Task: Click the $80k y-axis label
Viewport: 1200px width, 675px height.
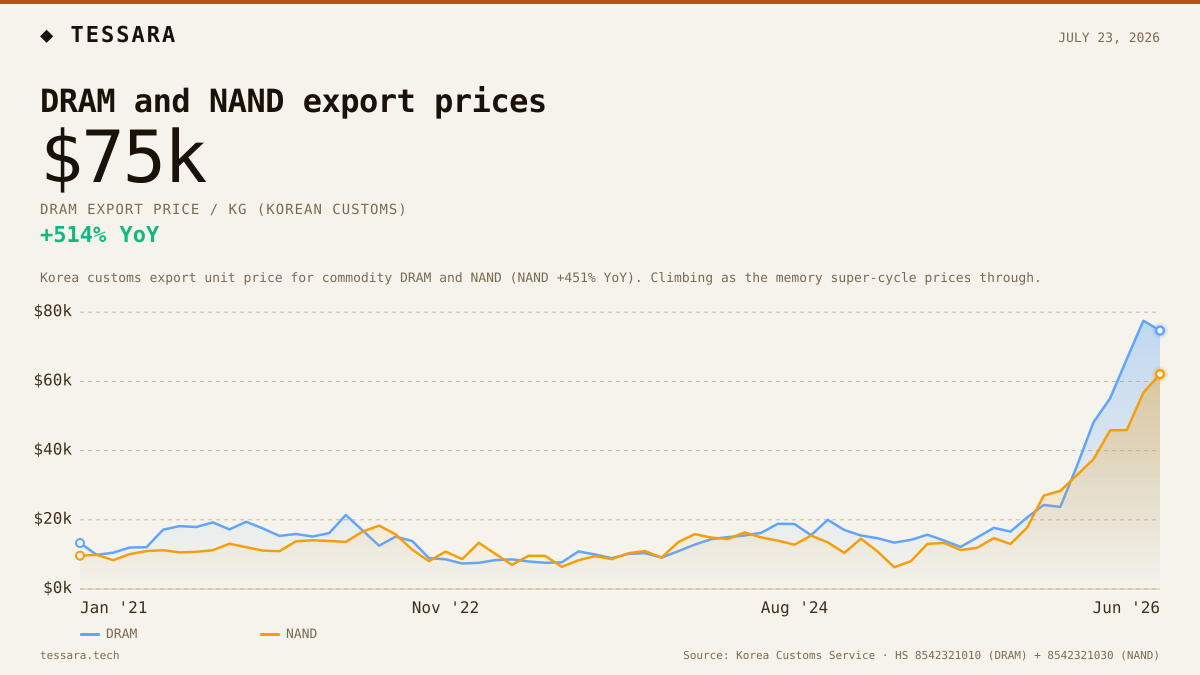Action: click(52, 311)
